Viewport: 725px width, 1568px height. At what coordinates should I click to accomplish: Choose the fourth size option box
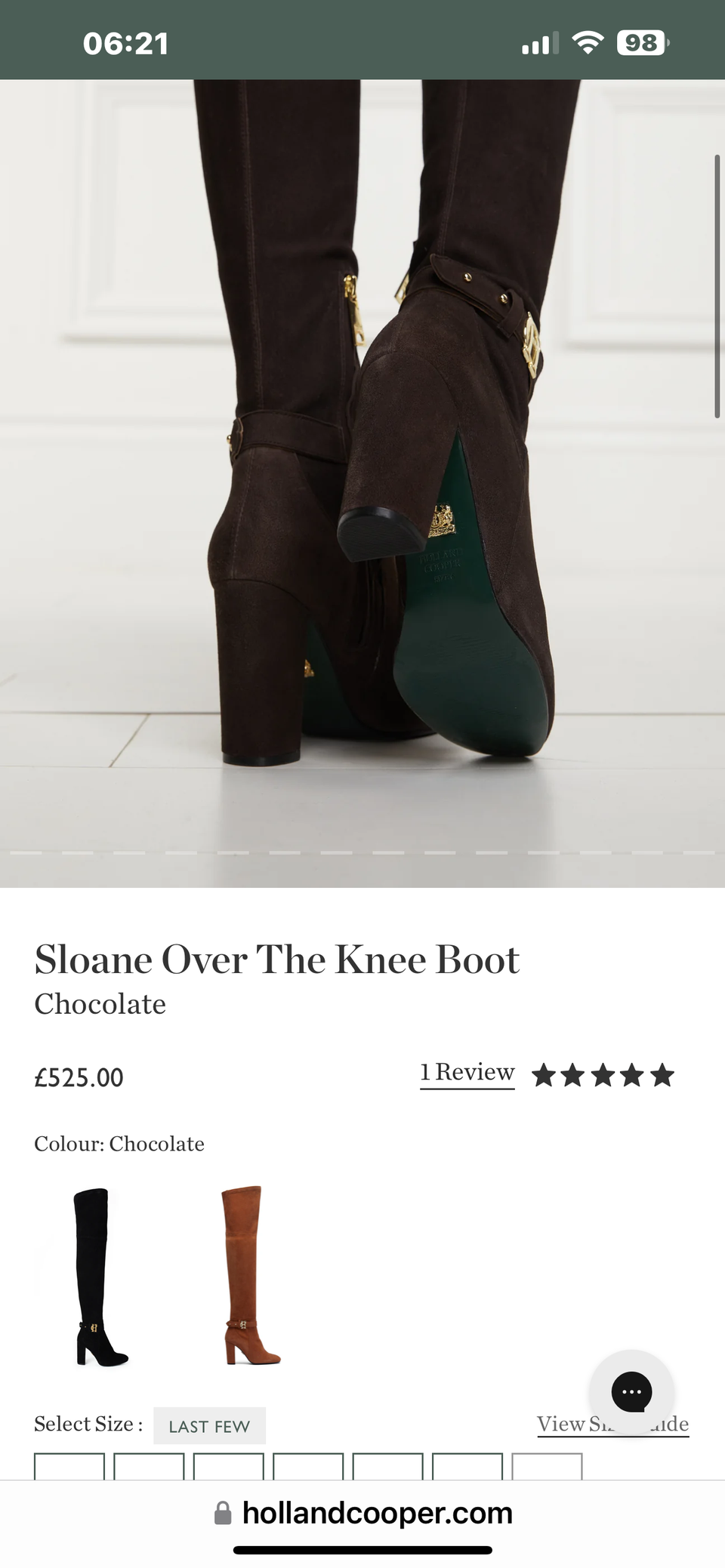(308, 1466)
